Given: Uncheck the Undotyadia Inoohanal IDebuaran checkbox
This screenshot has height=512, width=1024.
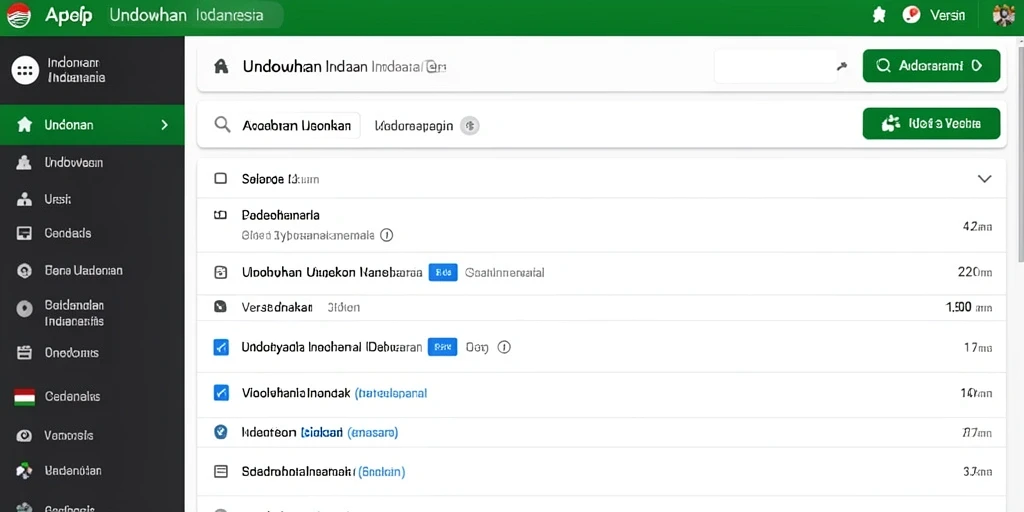Looking at the screenshot, I should [x=221, y=347].
